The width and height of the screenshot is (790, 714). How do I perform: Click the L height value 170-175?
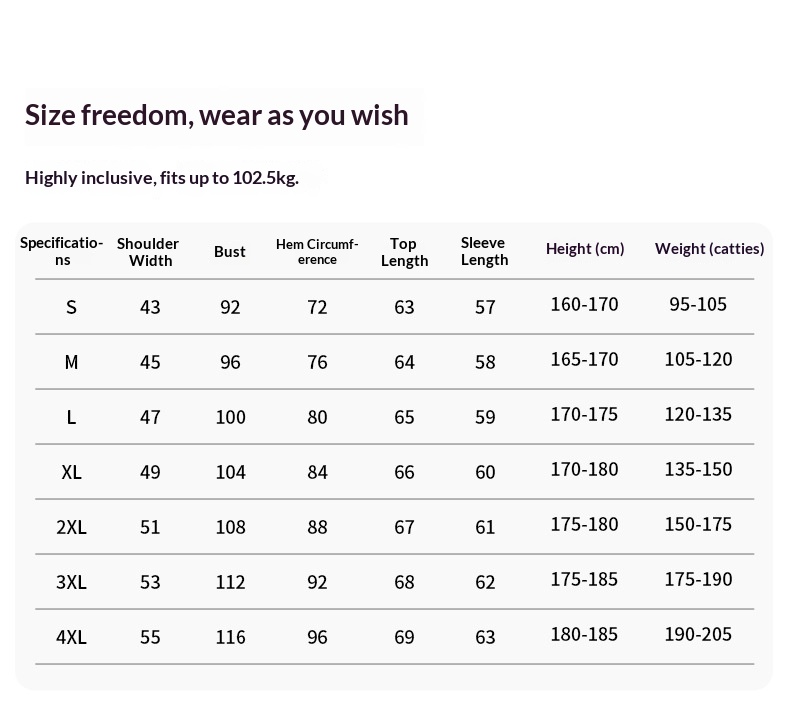(584, 414)
